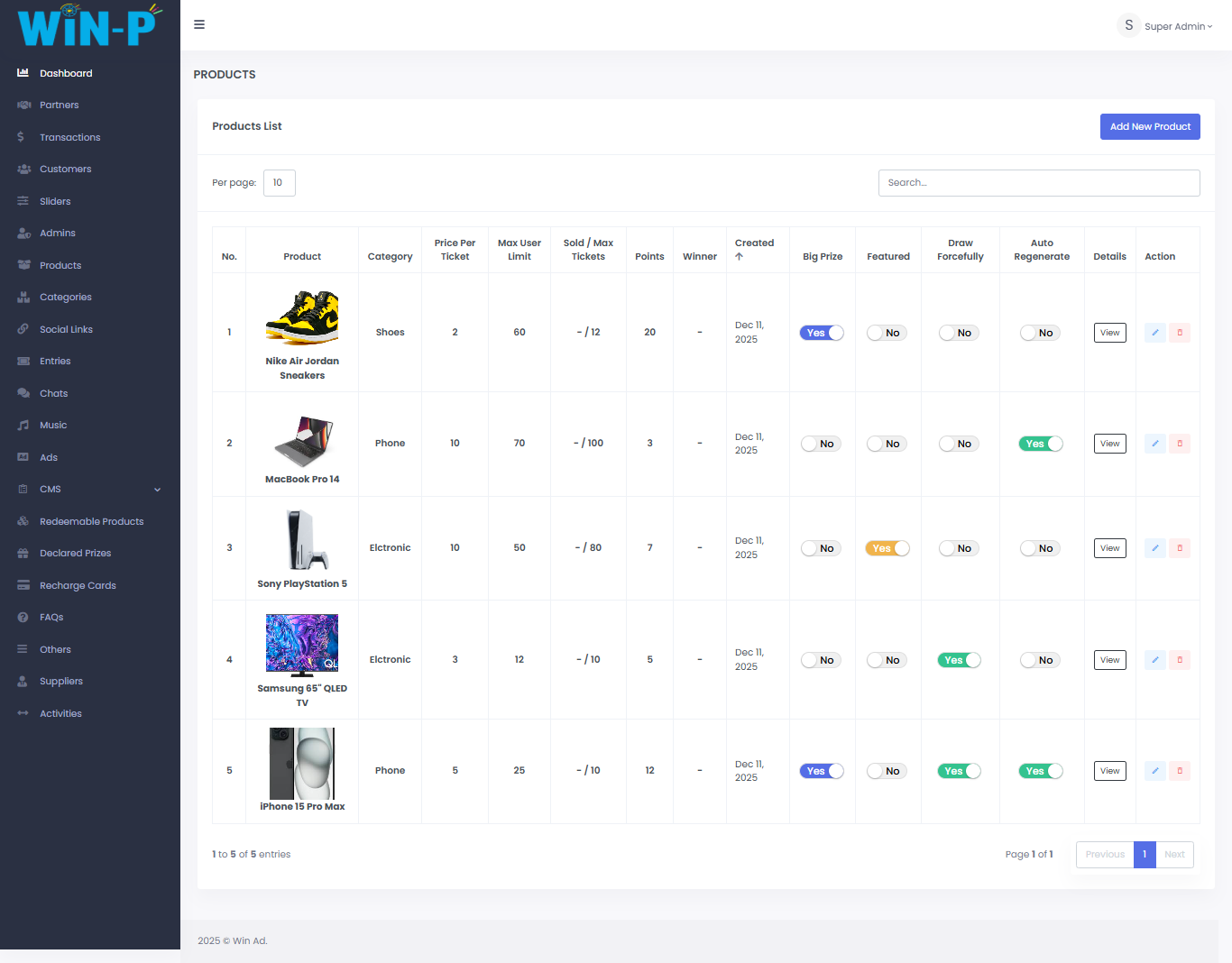Click the Partners handshake icon

pyautogui.click(x=23, y=105)
